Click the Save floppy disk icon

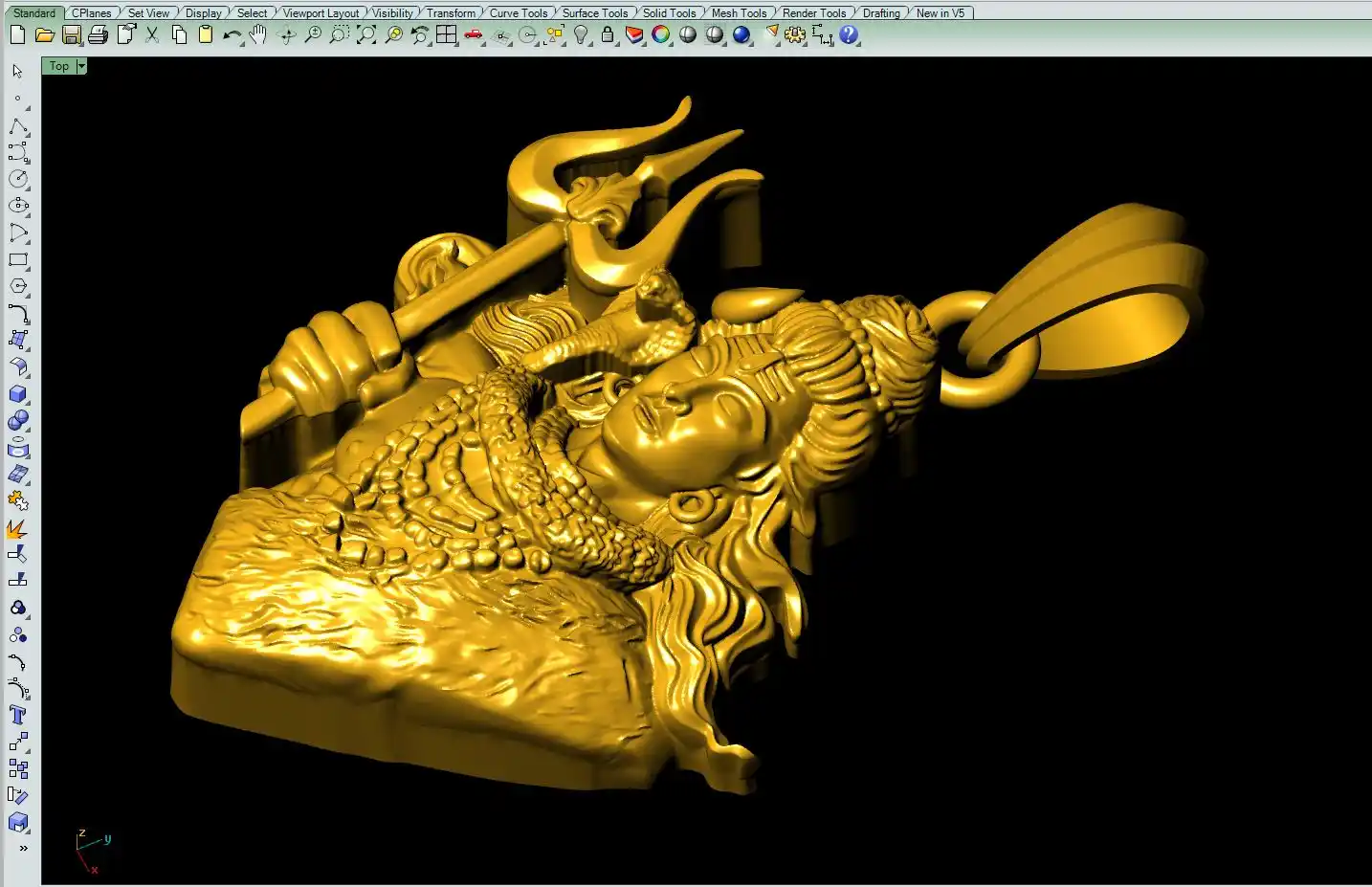72,35
